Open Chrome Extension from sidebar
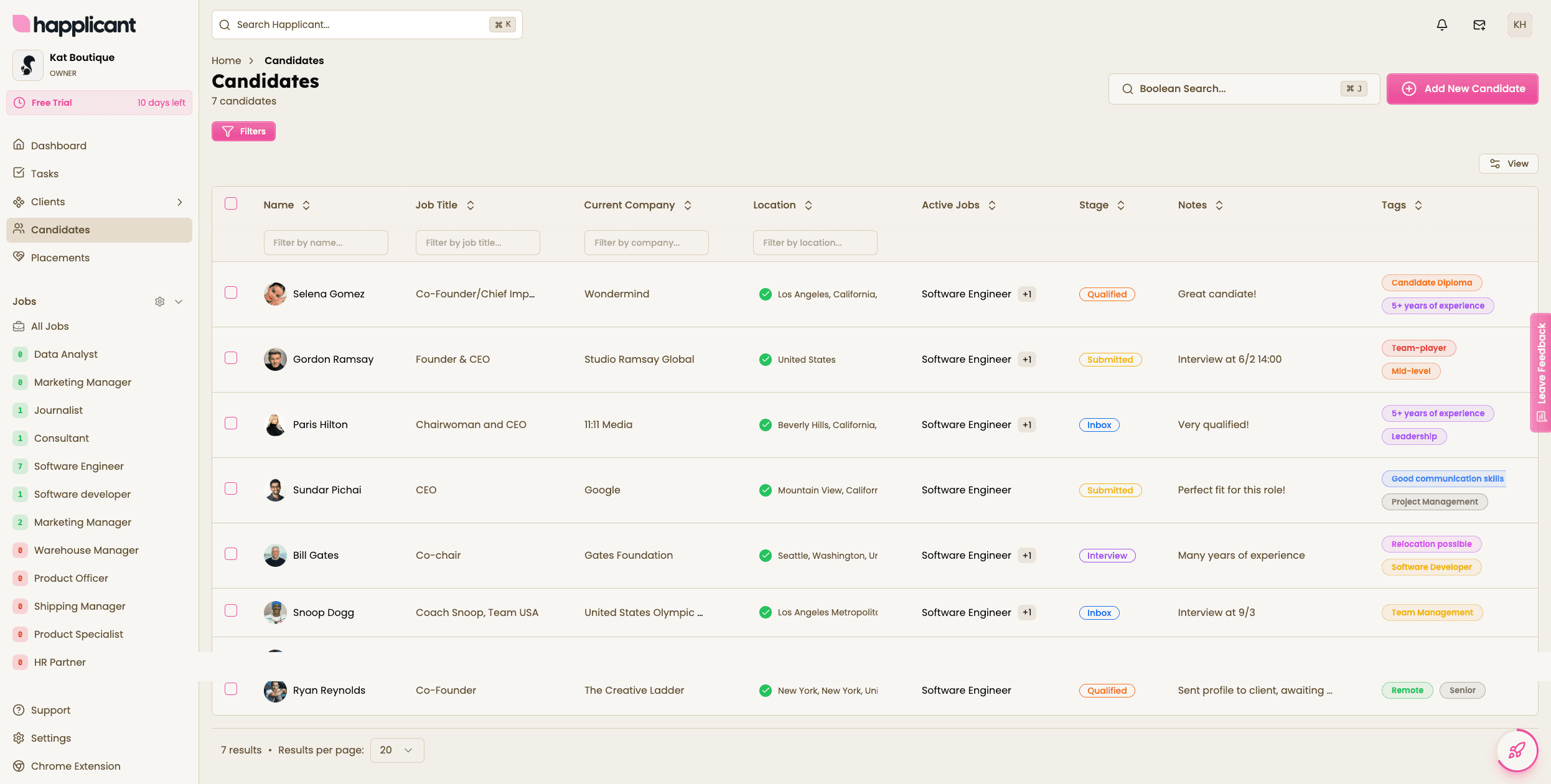This screenshot has width=1551, height=784. pyautogui.click(x=75, y=766)
